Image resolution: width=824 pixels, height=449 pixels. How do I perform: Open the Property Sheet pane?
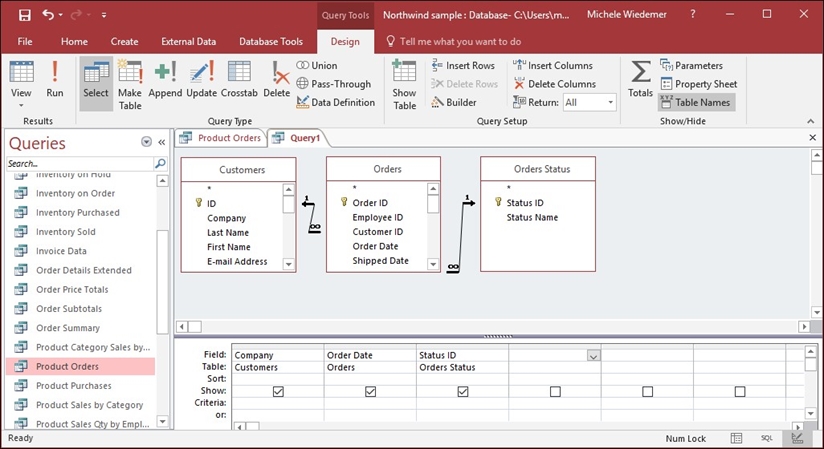click(699, 84)
